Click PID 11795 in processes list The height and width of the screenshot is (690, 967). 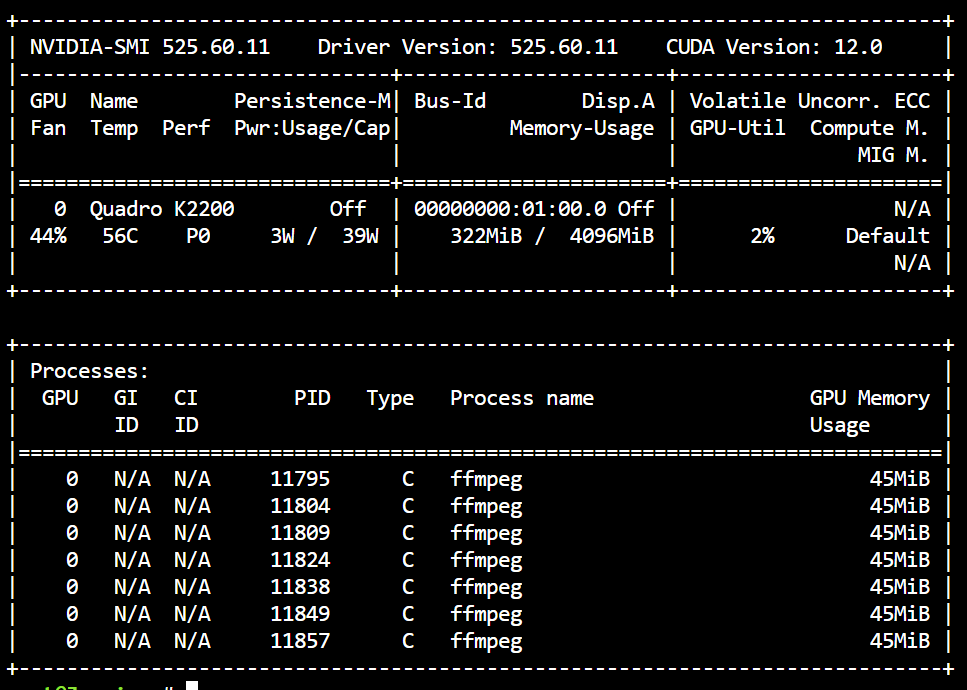[x=300, y=479]
